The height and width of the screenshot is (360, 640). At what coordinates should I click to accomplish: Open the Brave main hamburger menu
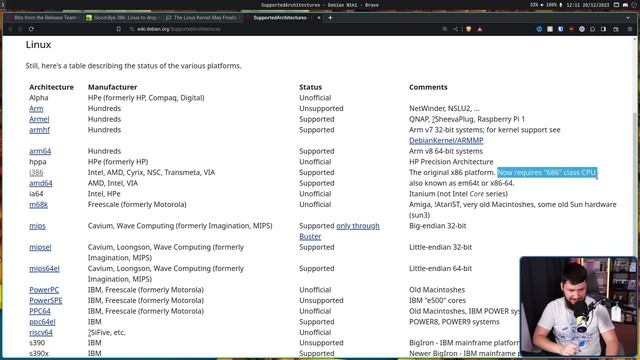coord(630,29)
